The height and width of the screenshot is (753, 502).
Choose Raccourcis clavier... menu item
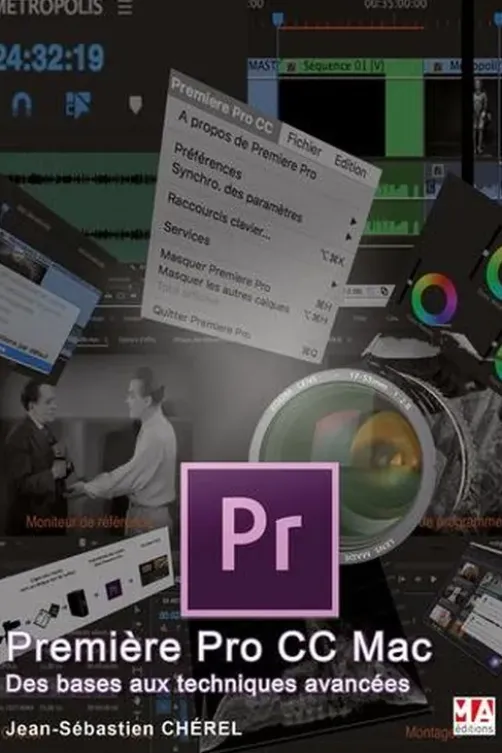(219, 215)
